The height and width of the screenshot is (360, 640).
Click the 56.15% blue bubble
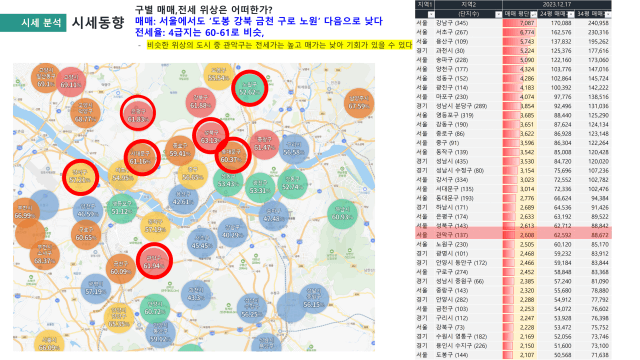(x=313, y=299)
